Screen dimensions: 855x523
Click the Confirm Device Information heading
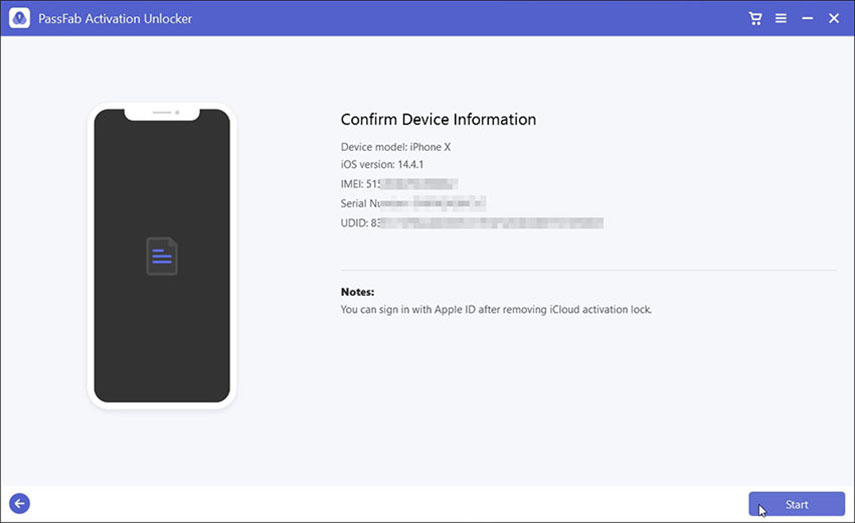pos(438,120)
